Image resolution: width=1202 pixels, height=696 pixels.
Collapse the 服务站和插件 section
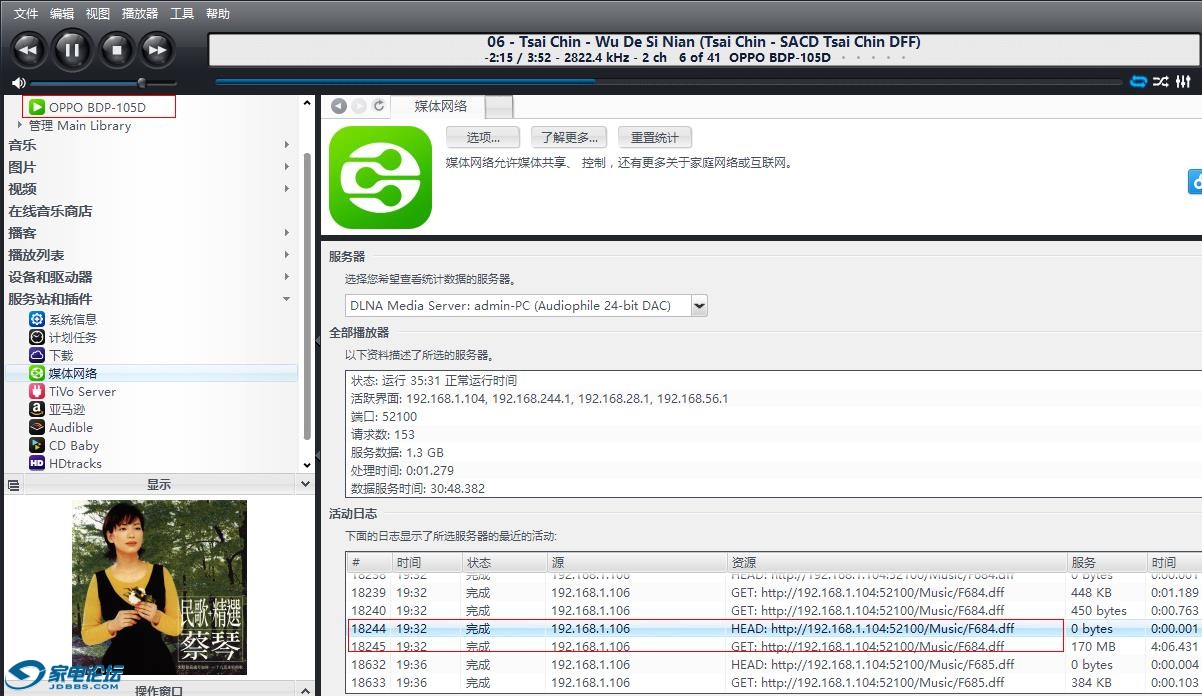[x=287, y=299]
